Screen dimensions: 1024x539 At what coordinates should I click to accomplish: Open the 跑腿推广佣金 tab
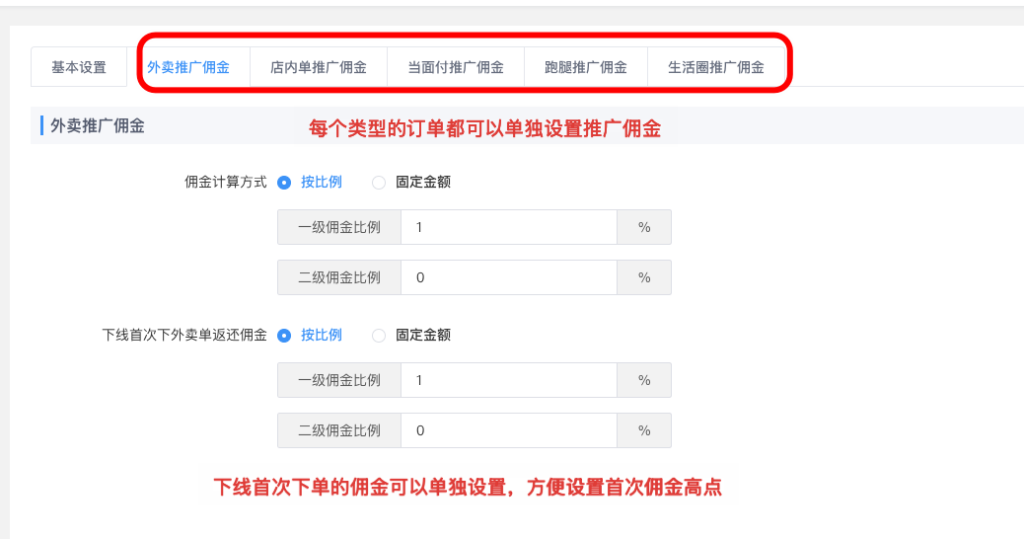tap(586, 68)
